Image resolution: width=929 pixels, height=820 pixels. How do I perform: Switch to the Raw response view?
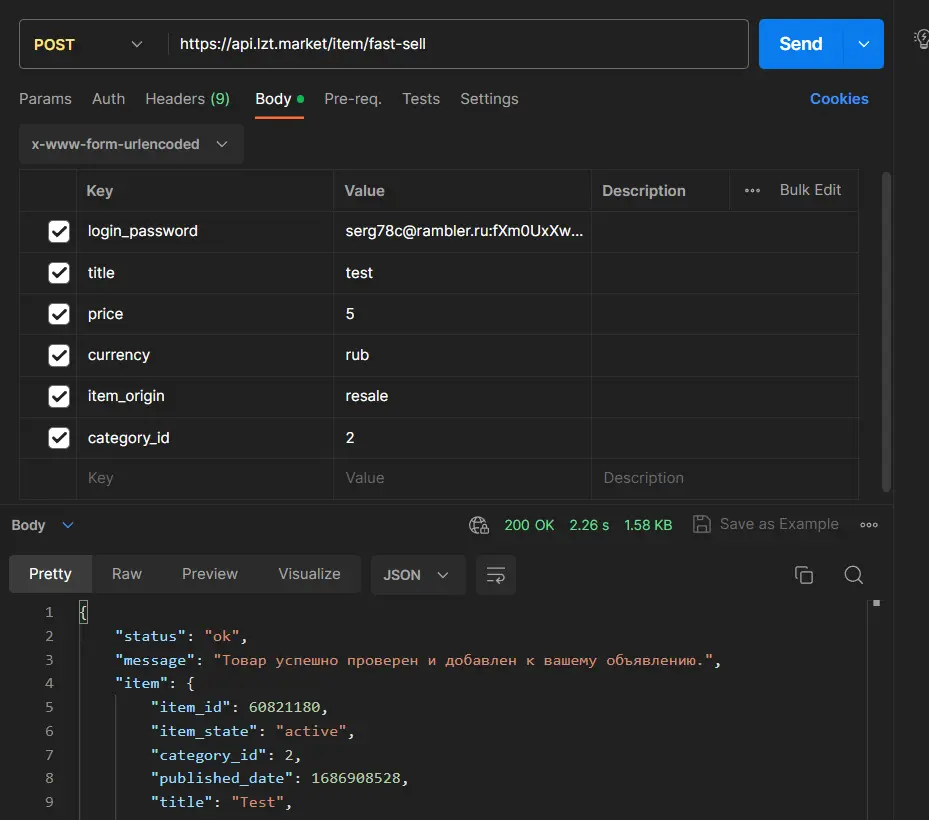point(127,574)
